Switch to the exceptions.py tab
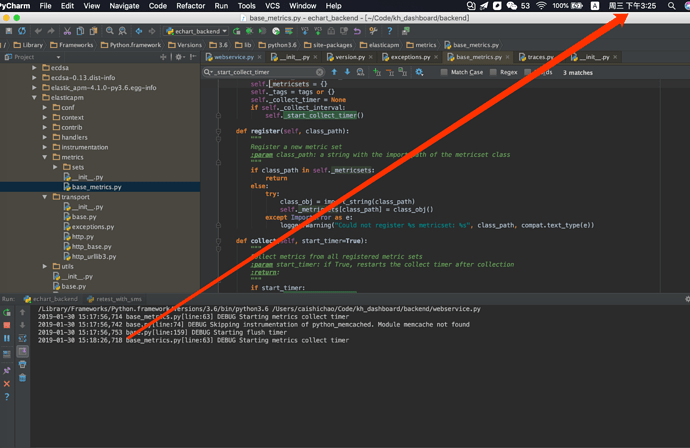 coord(410,57)
